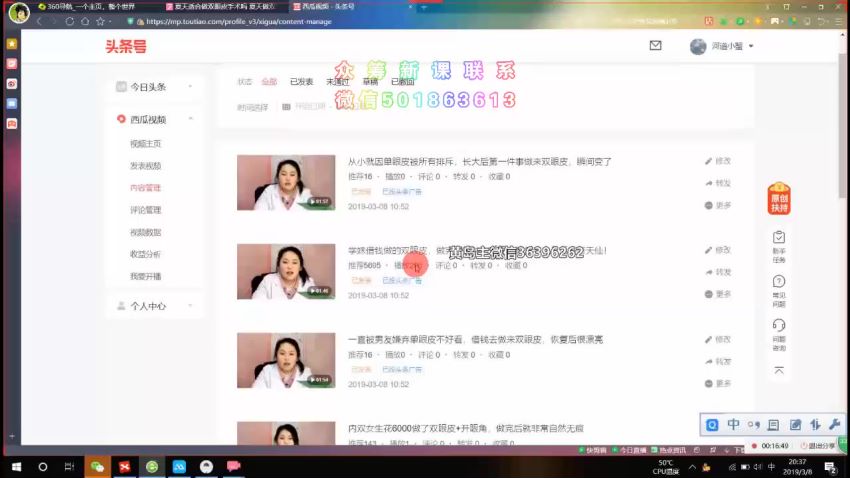The image size is (850, 478).
Task: Click the address bar URL field
Action: [x=239, y=22]
